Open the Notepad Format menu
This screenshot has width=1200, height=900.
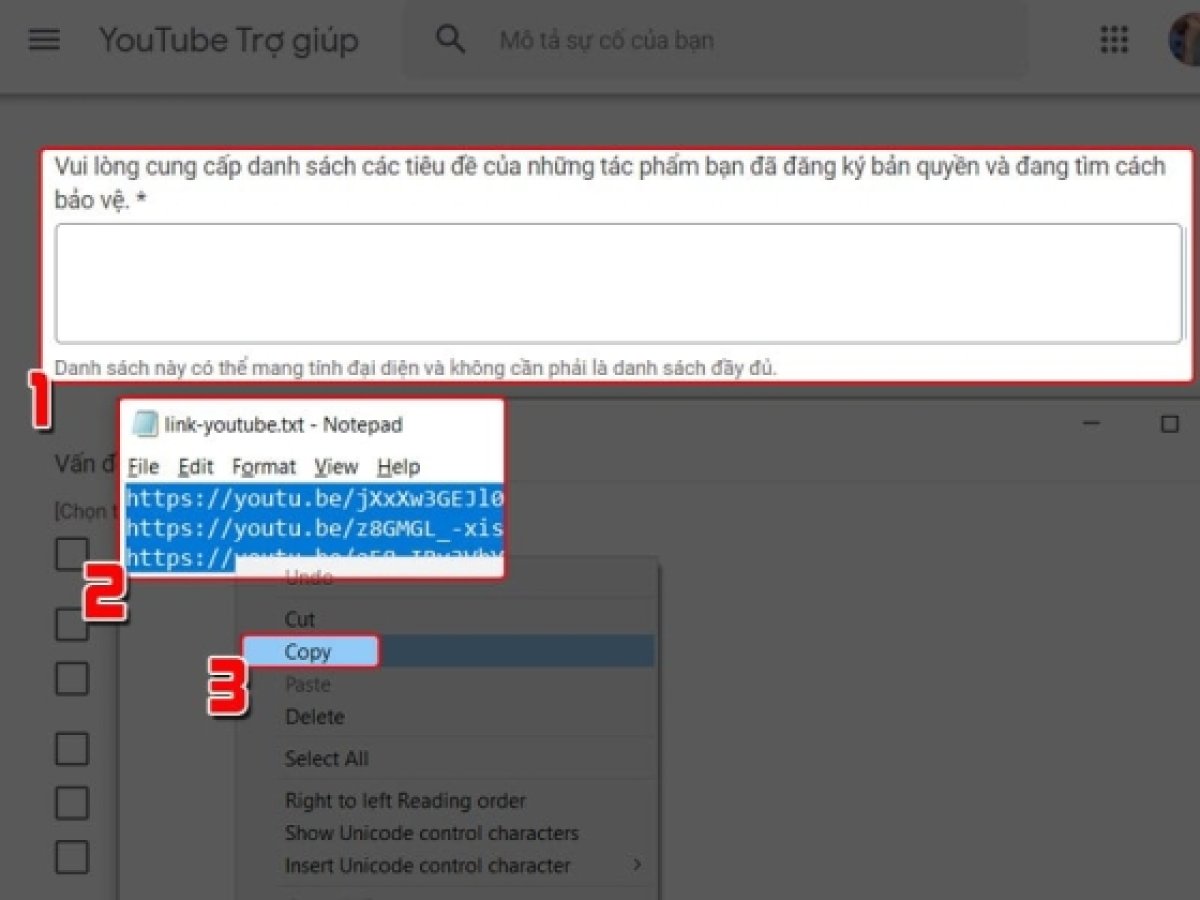(264, 467)
